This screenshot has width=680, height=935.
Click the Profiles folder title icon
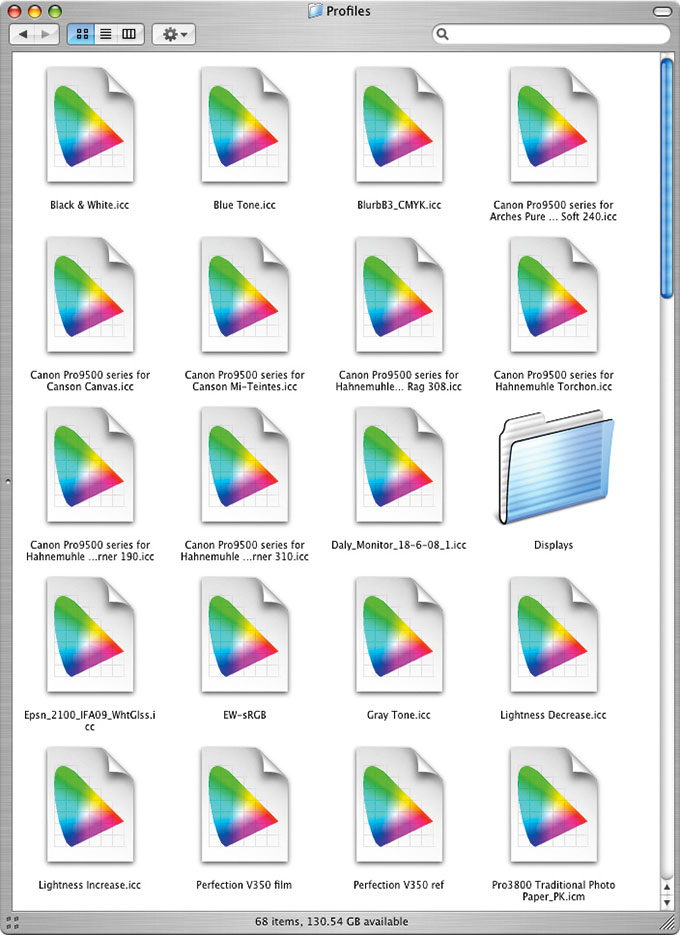coord(316,11)
